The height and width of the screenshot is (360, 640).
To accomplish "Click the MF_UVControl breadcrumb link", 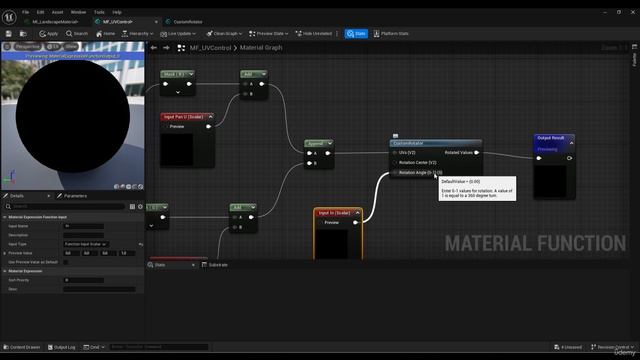I will coord(210,48).
